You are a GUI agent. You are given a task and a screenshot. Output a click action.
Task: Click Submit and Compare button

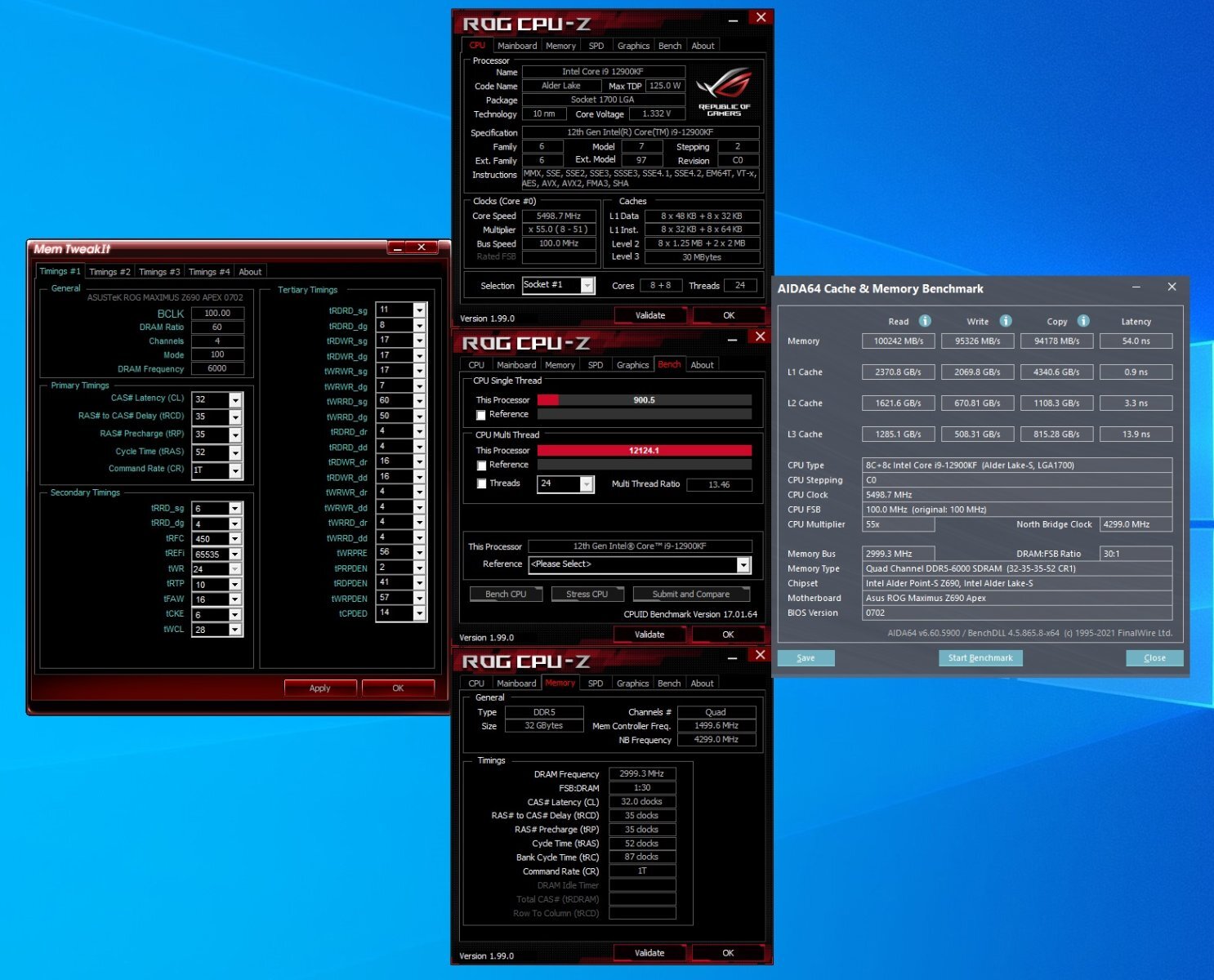click(691, 595)
